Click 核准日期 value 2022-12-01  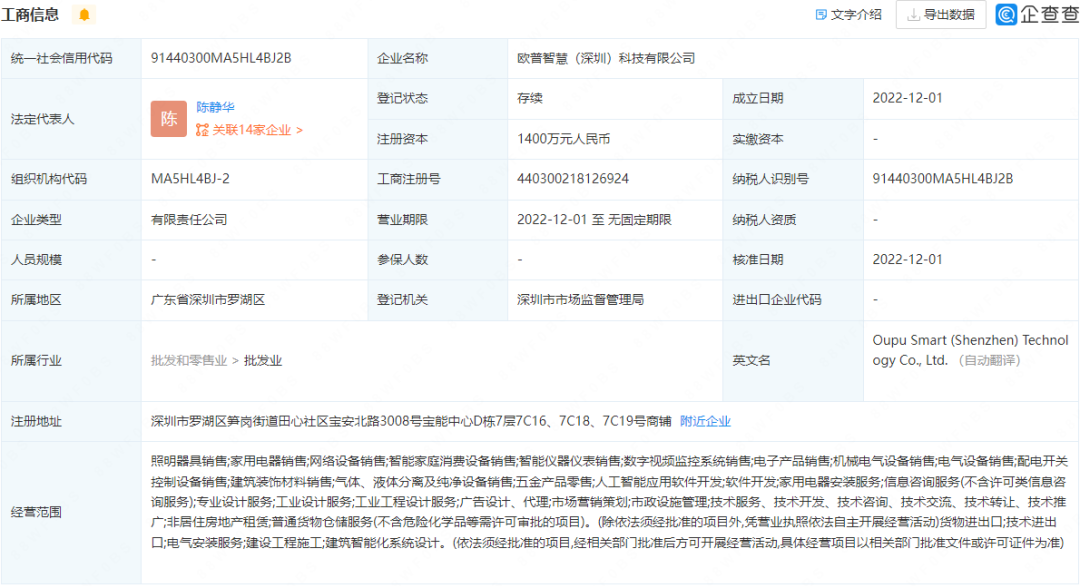tap(907, 259)
